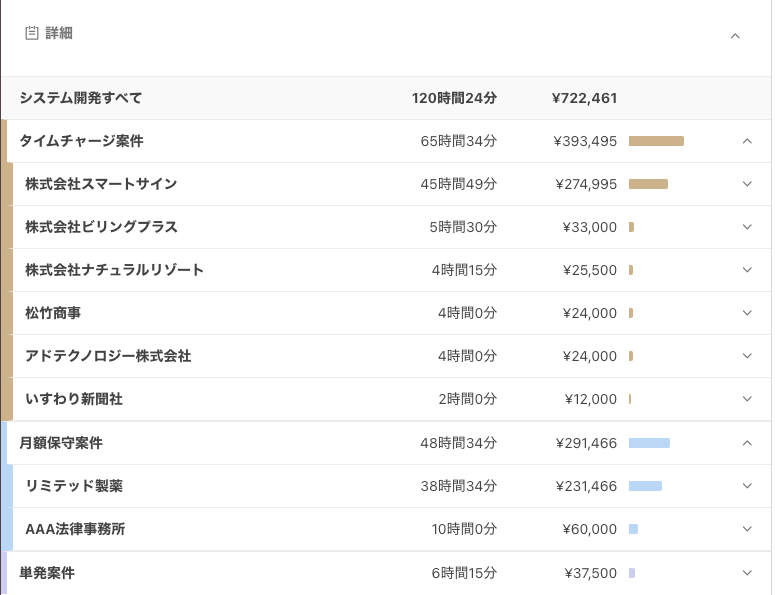Click the tan bar for タイムチャージ案件
775x595 pixels.
656,141
